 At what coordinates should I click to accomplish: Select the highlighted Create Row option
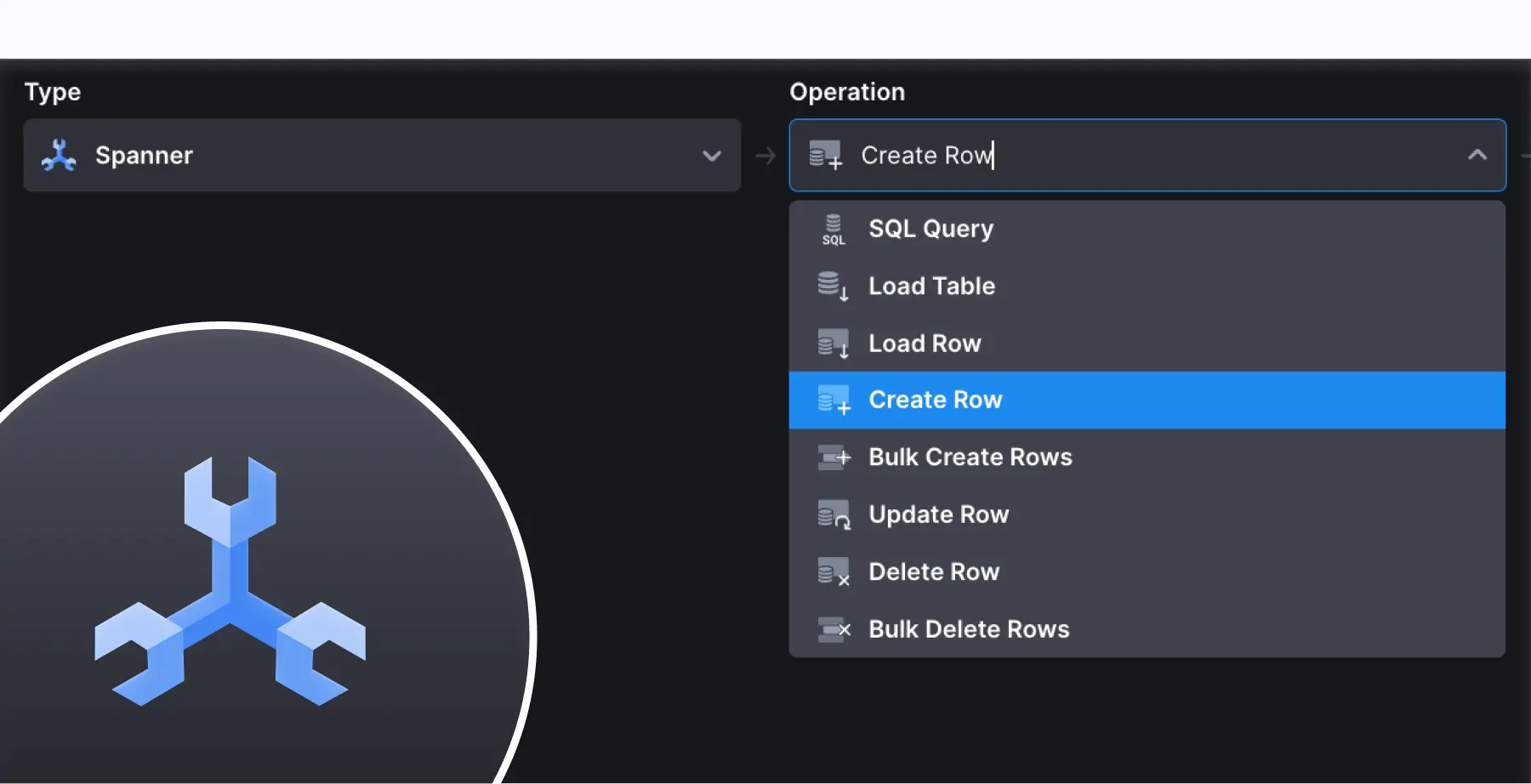[1147, 400]
